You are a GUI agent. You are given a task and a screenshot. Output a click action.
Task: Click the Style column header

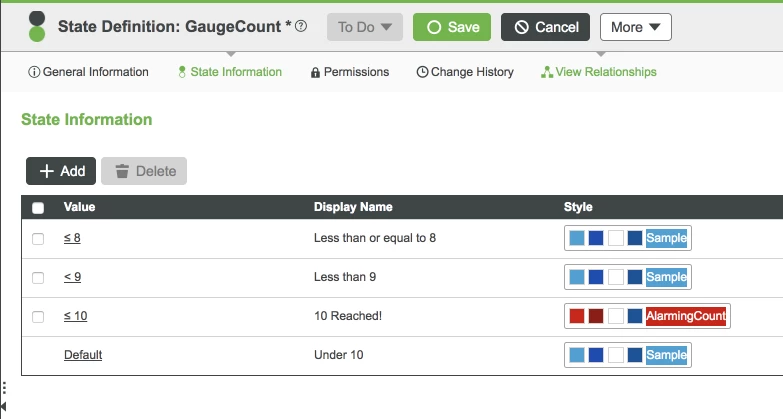pos(578,207)
